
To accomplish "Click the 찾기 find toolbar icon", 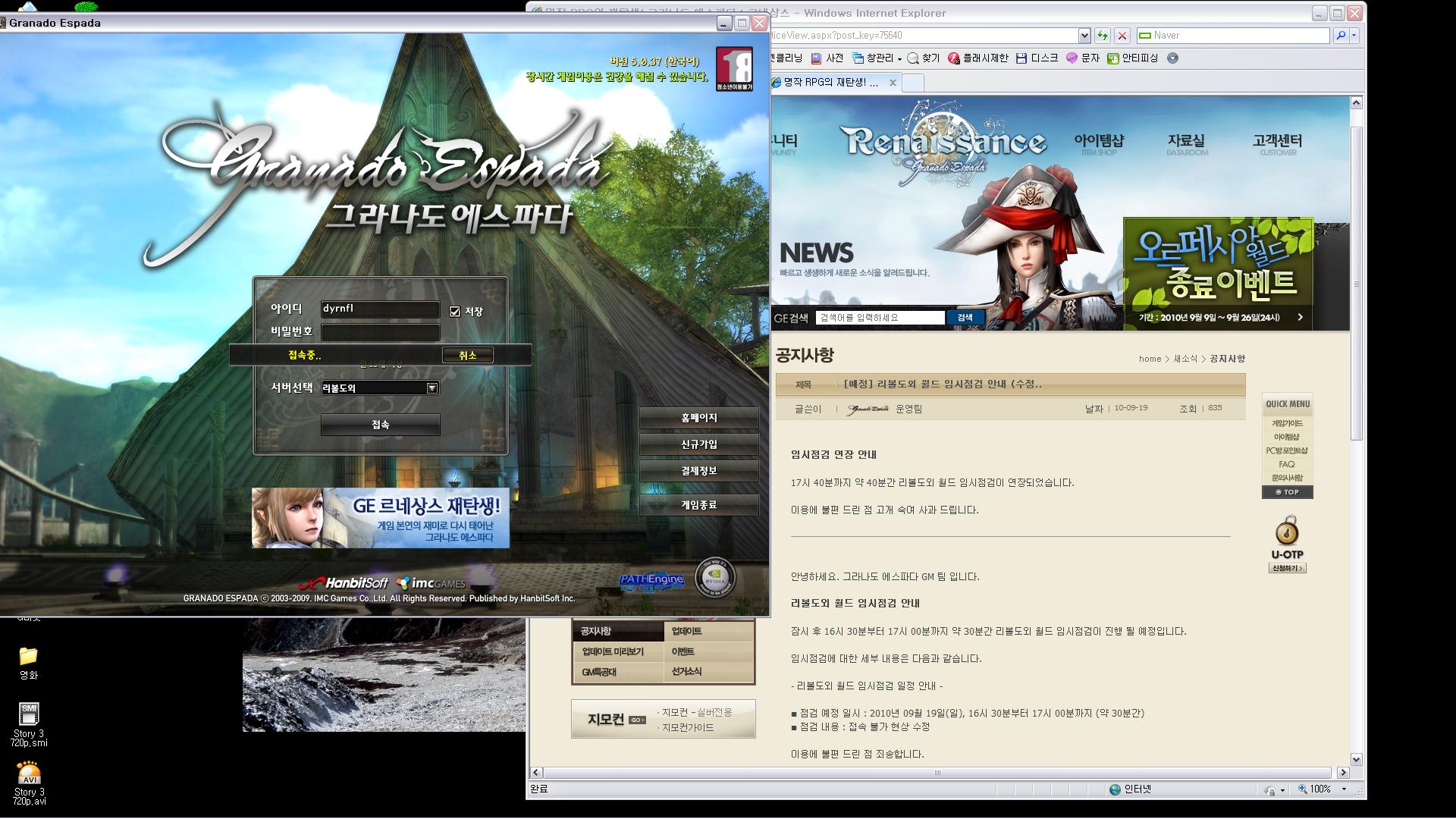I will click(923, 58).
